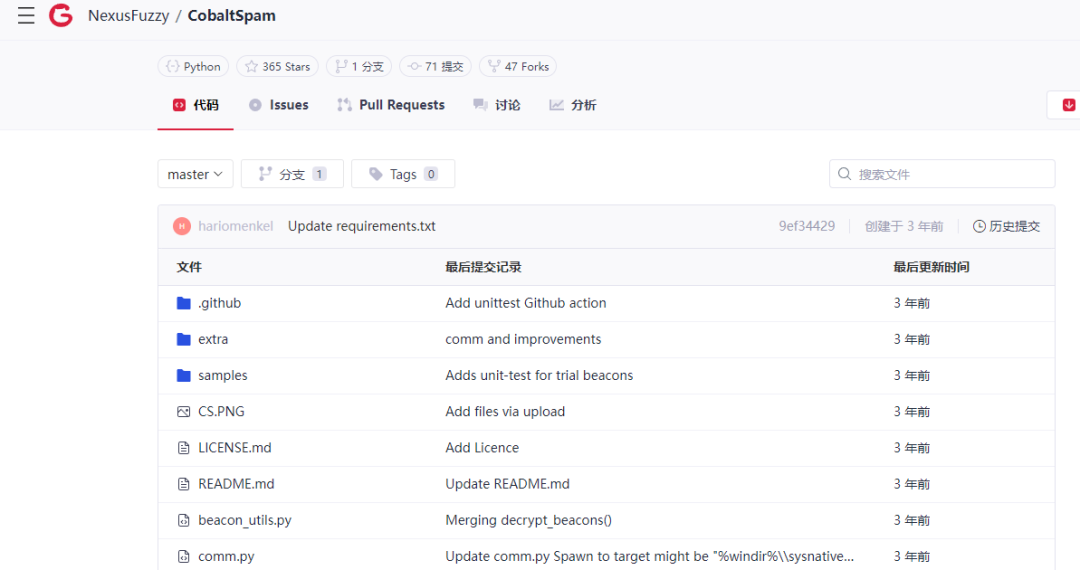Click the comm.py code file icon
Screen dimensions: 1080x570
183,556
